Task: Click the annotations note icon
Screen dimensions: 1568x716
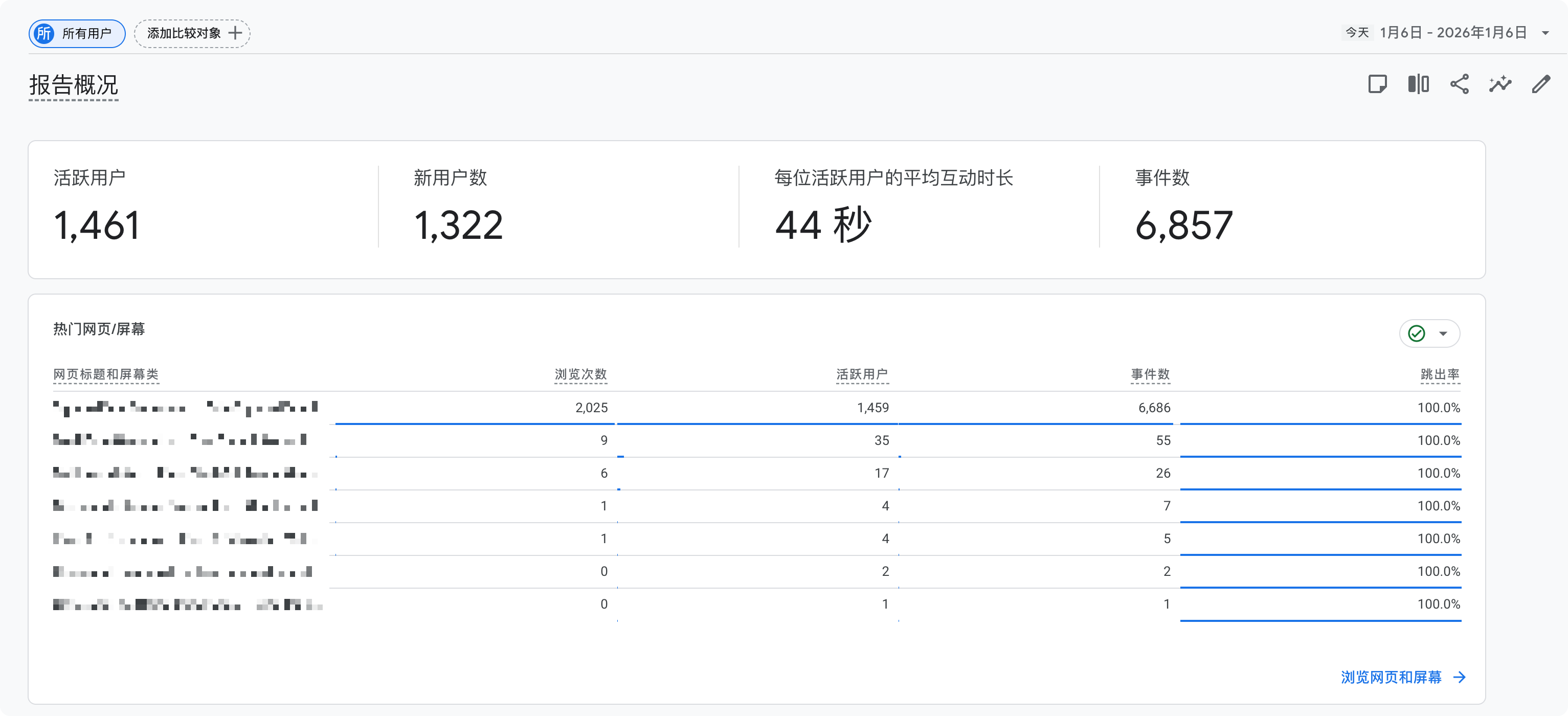Action: [x=1377, y=84]
